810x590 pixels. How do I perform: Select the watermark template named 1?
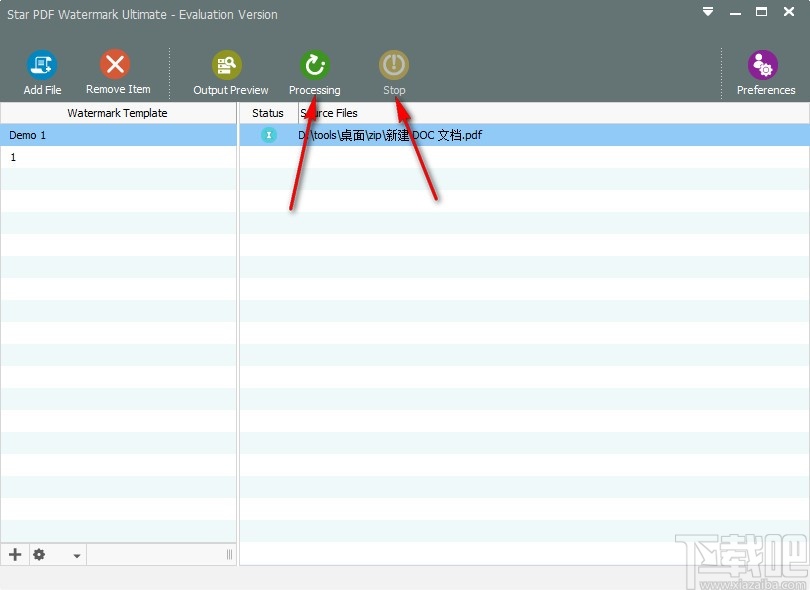coord(118,157)
